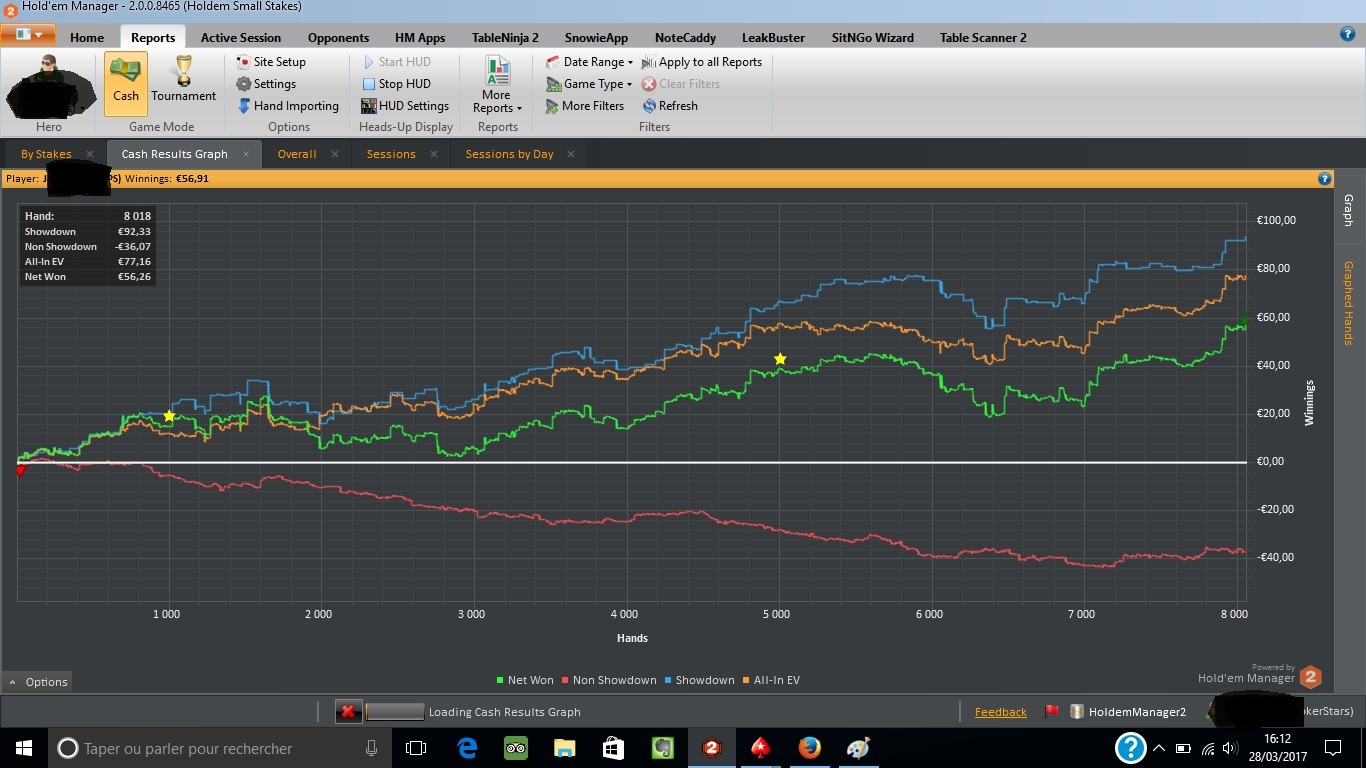The width and height of the screenshot is (1366, 768).
Task: Open the HM Apps tab
Action: click(420, 38)
